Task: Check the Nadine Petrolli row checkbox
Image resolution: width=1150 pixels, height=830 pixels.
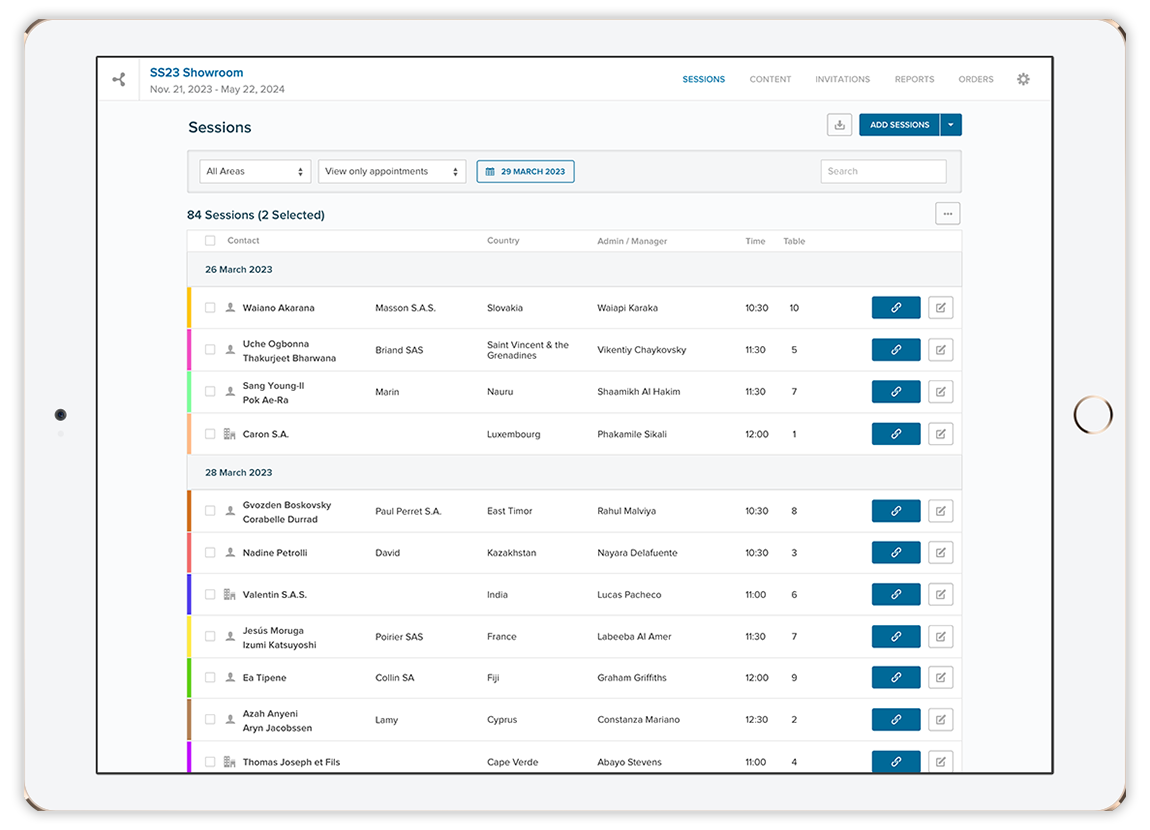Action: click(x=210, y=553)
